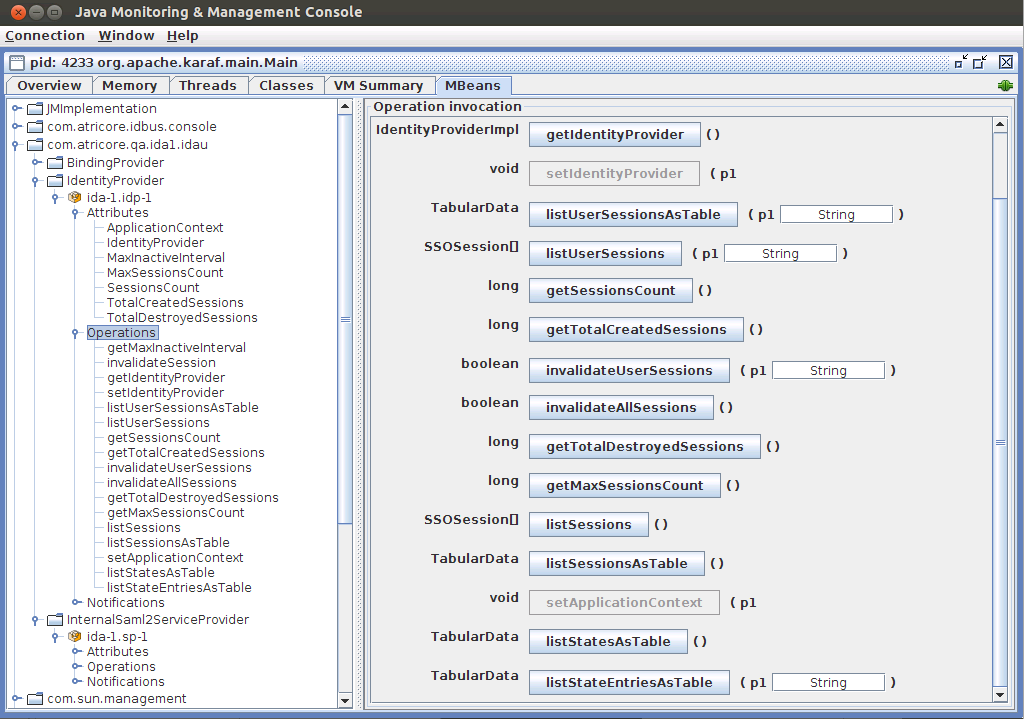Image resolution: width=1024 pixels, height=719 pixels.
Task: Focus the p1 field for listStateEntriesAsTable
Action: (828, 682)
